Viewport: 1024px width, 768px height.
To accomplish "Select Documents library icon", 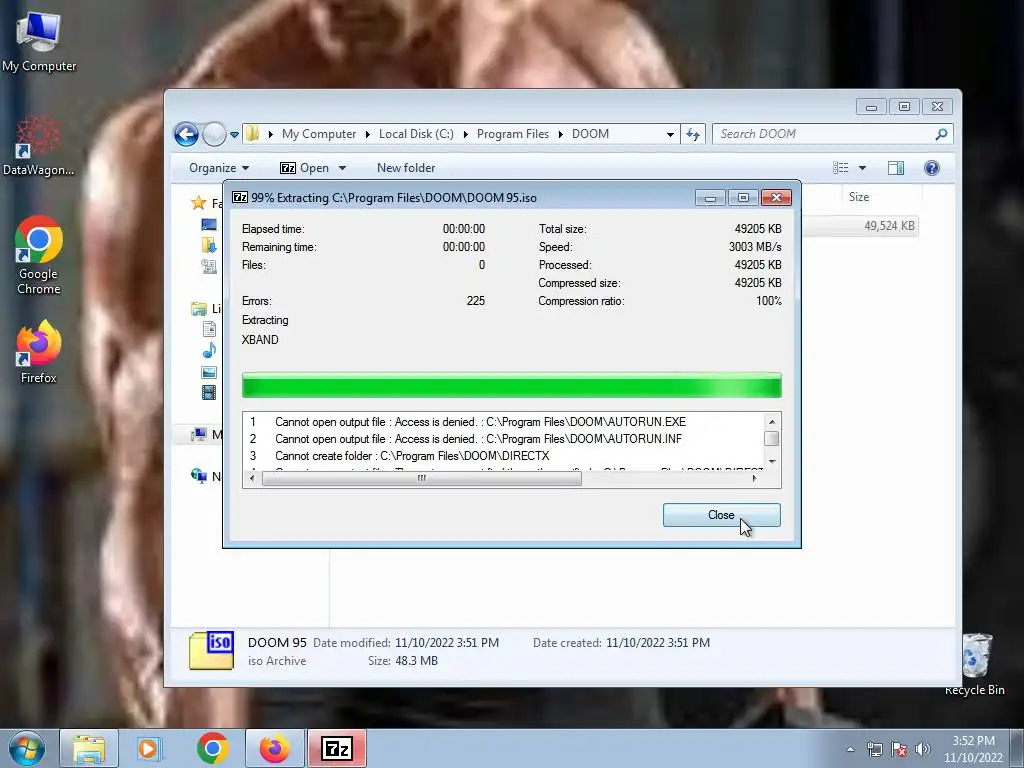I will 209,329.
